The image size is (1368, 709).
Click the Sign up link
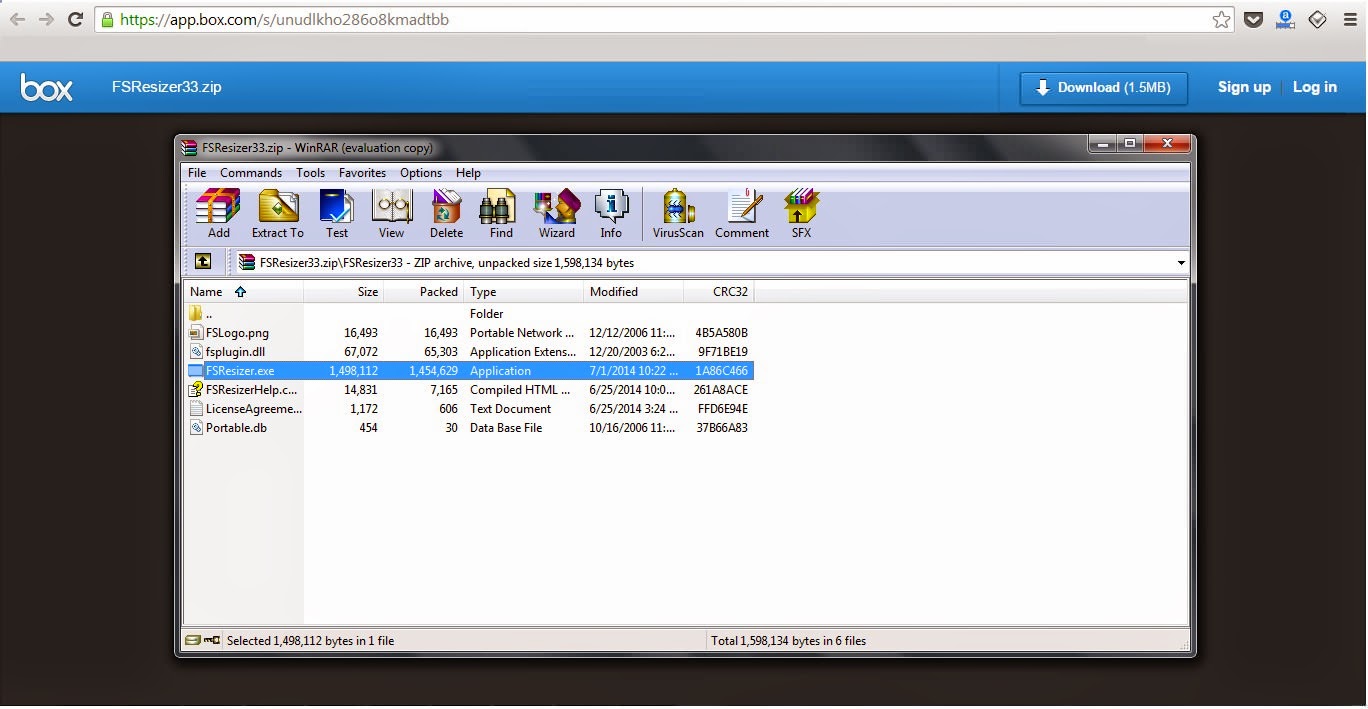pos(1244,87)
